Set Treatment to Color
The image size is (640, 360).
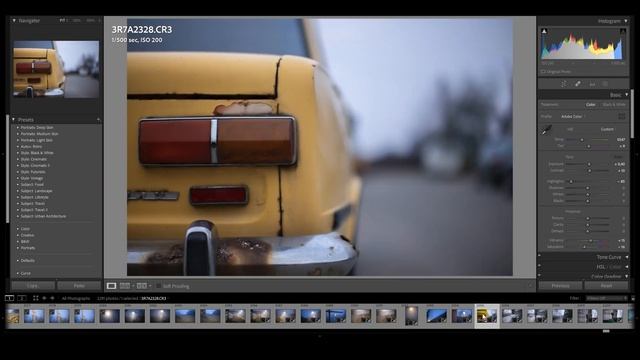pyautogui.click(x=590, y=104)
